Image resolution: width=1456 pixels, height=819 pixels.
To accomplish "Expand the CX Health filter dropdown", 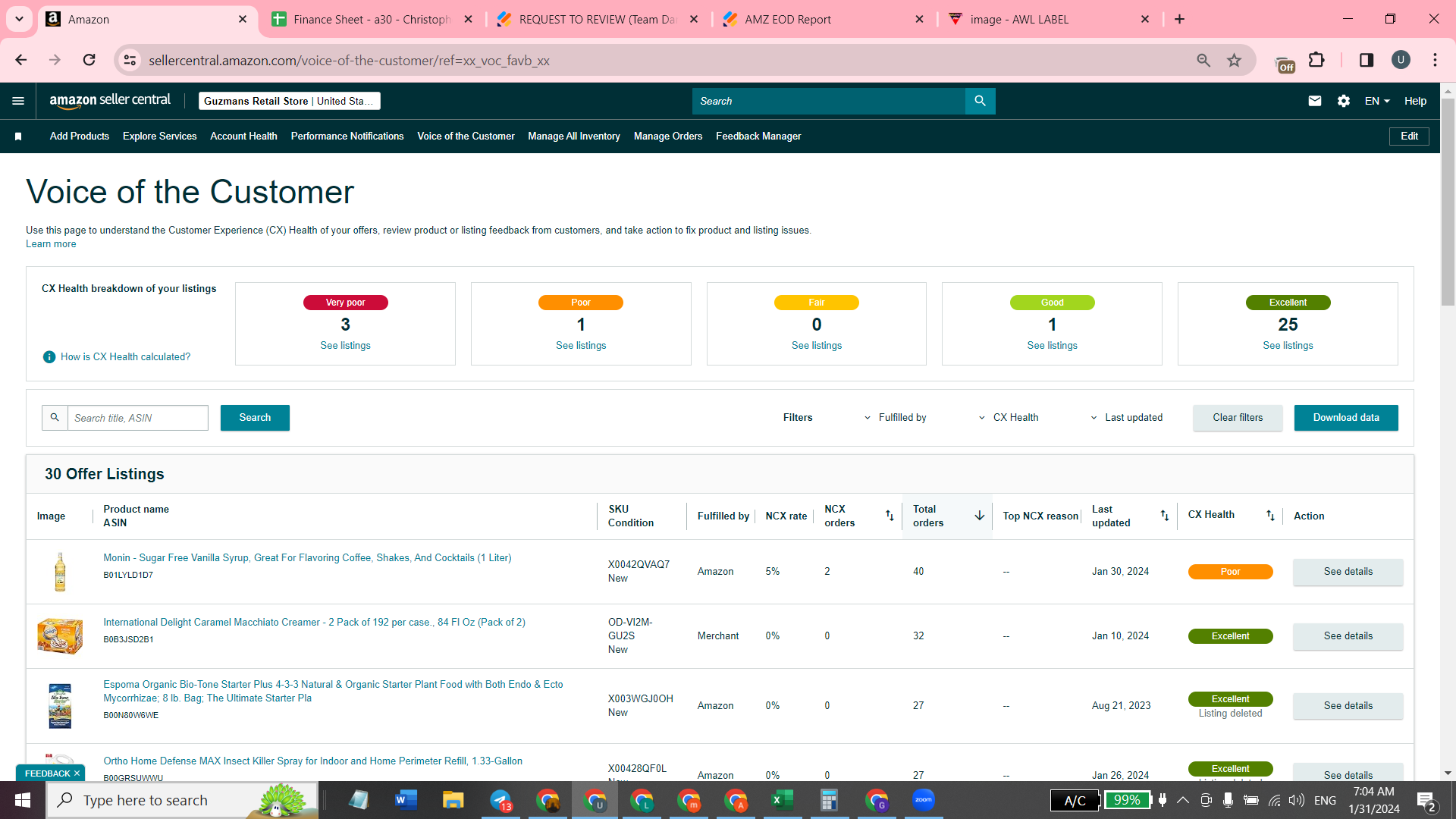I will pyautogui.click(x=1009, y=418).
